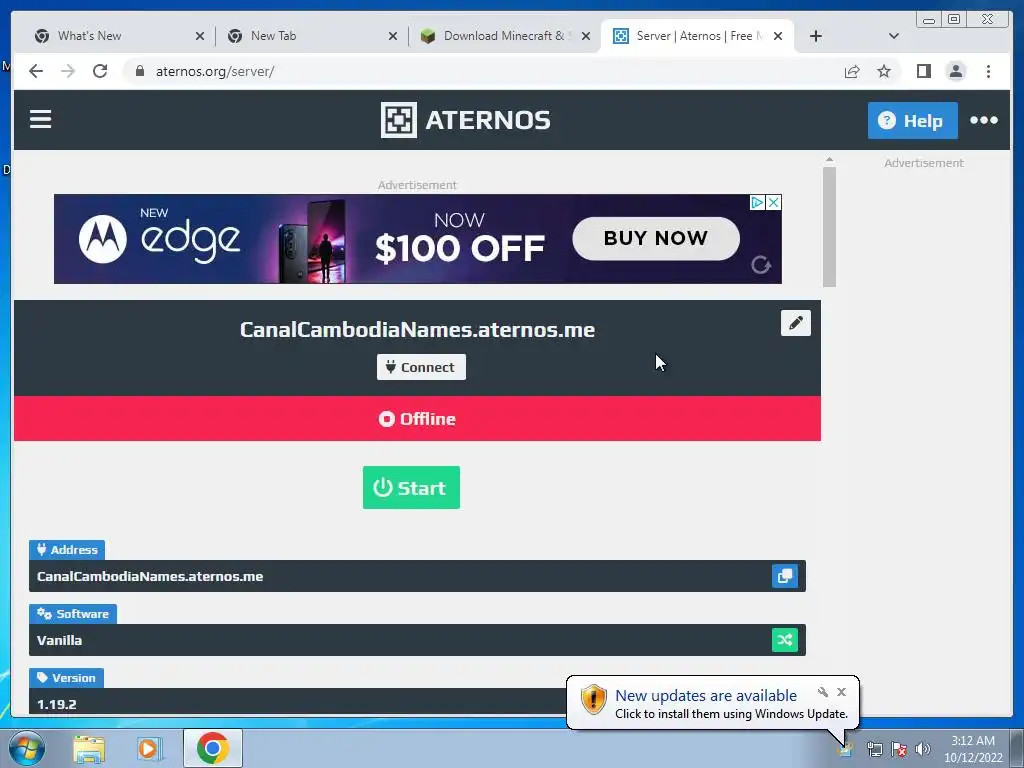Switch to the New Tab tab
The image size is (1024, 768).
pos(309,36)
